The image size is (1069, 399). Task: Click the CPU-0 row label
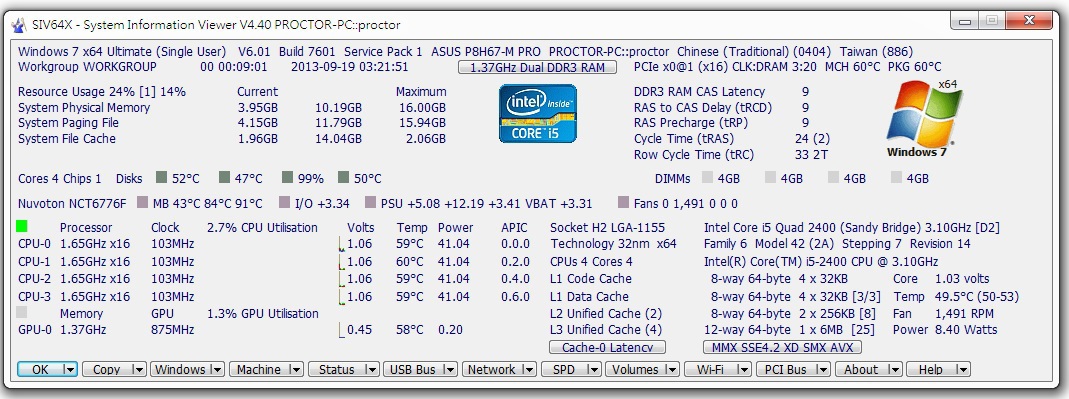pos(34,244)
